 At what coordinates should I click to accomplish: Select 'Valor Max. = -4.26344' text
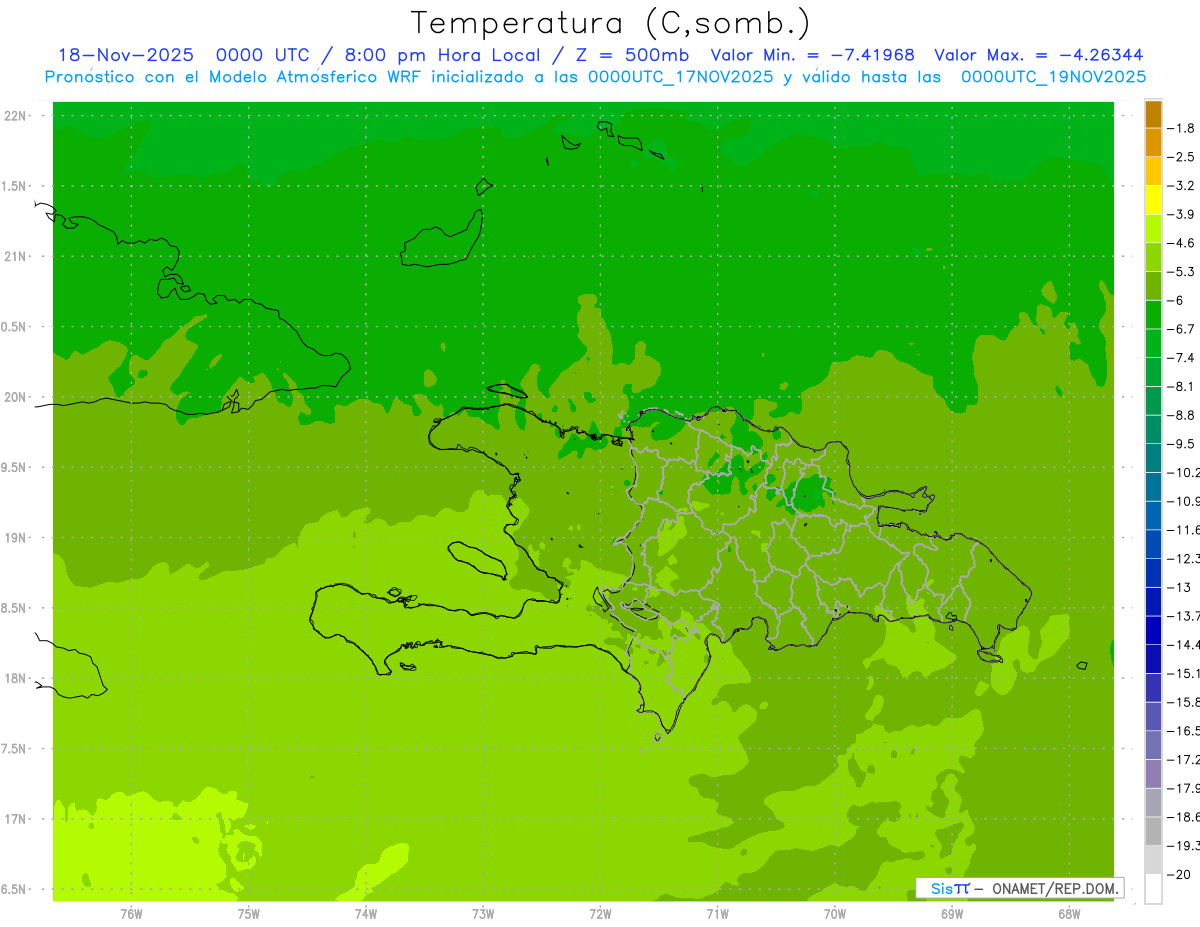click(x=1038, y=55)
